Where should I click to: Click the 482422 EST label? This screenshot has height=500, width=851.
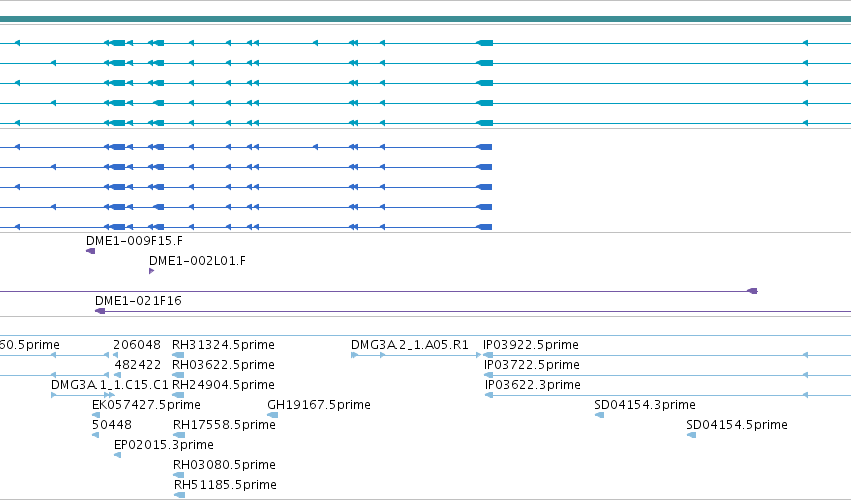[x=138, y=365]
